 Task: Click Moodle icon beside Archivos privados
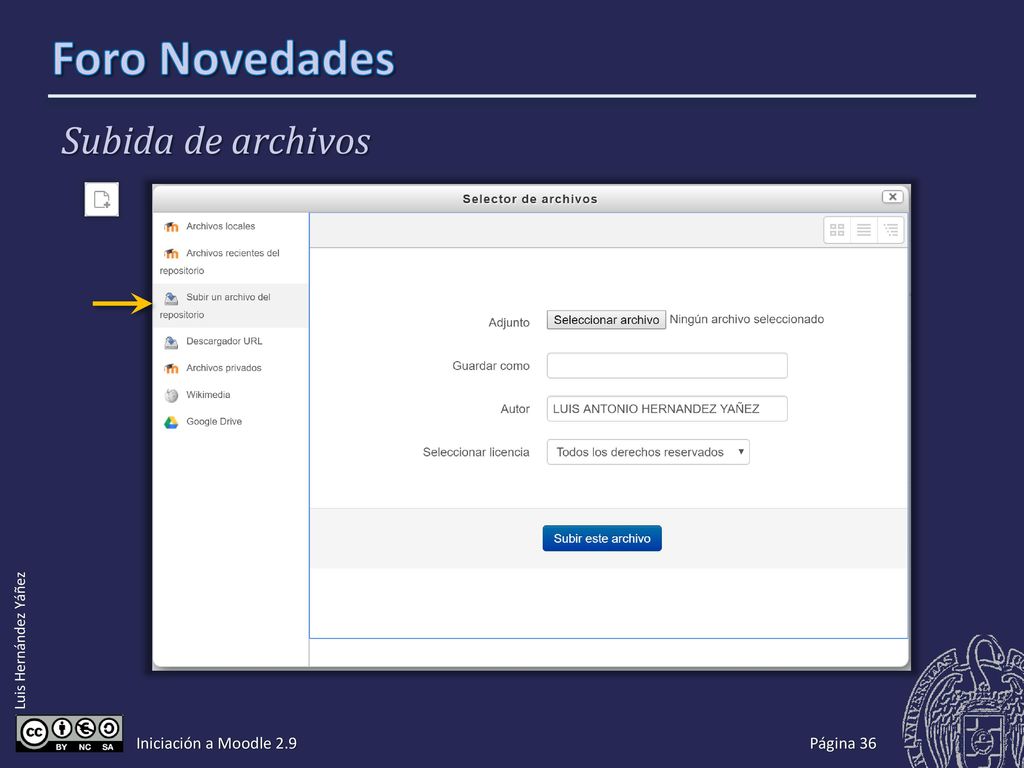point(171,368)
